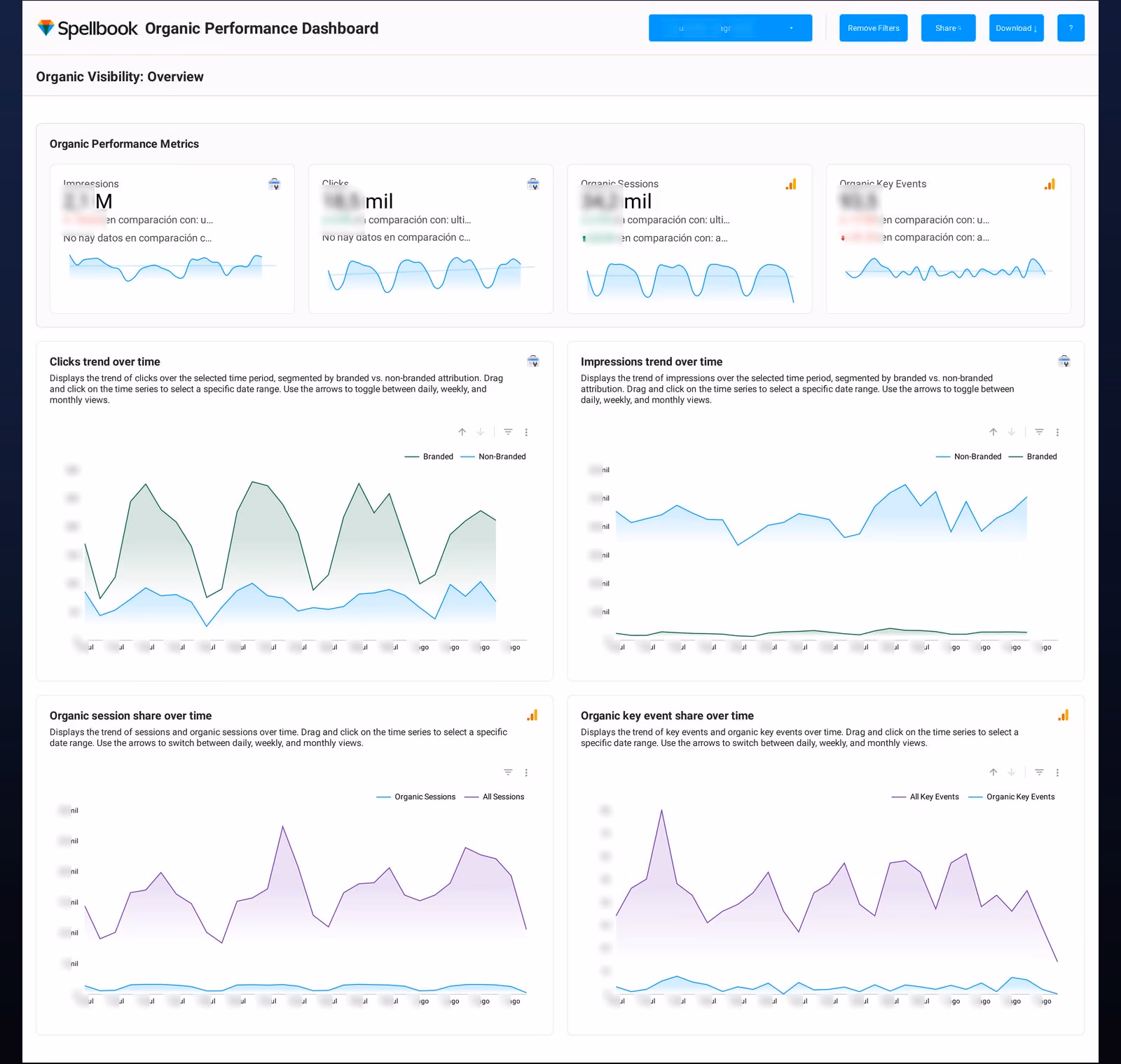Screen dimensions: 1121x1064
Task: Drill up arrow on Impressions trend chart
Action: point(993,432)
